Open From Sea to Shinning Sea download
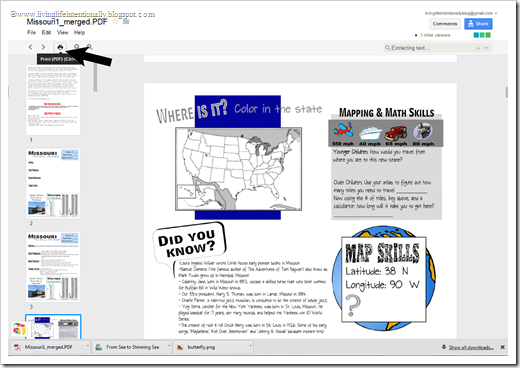Viewport: 520px width, 368px height. (x=133, y=347)
